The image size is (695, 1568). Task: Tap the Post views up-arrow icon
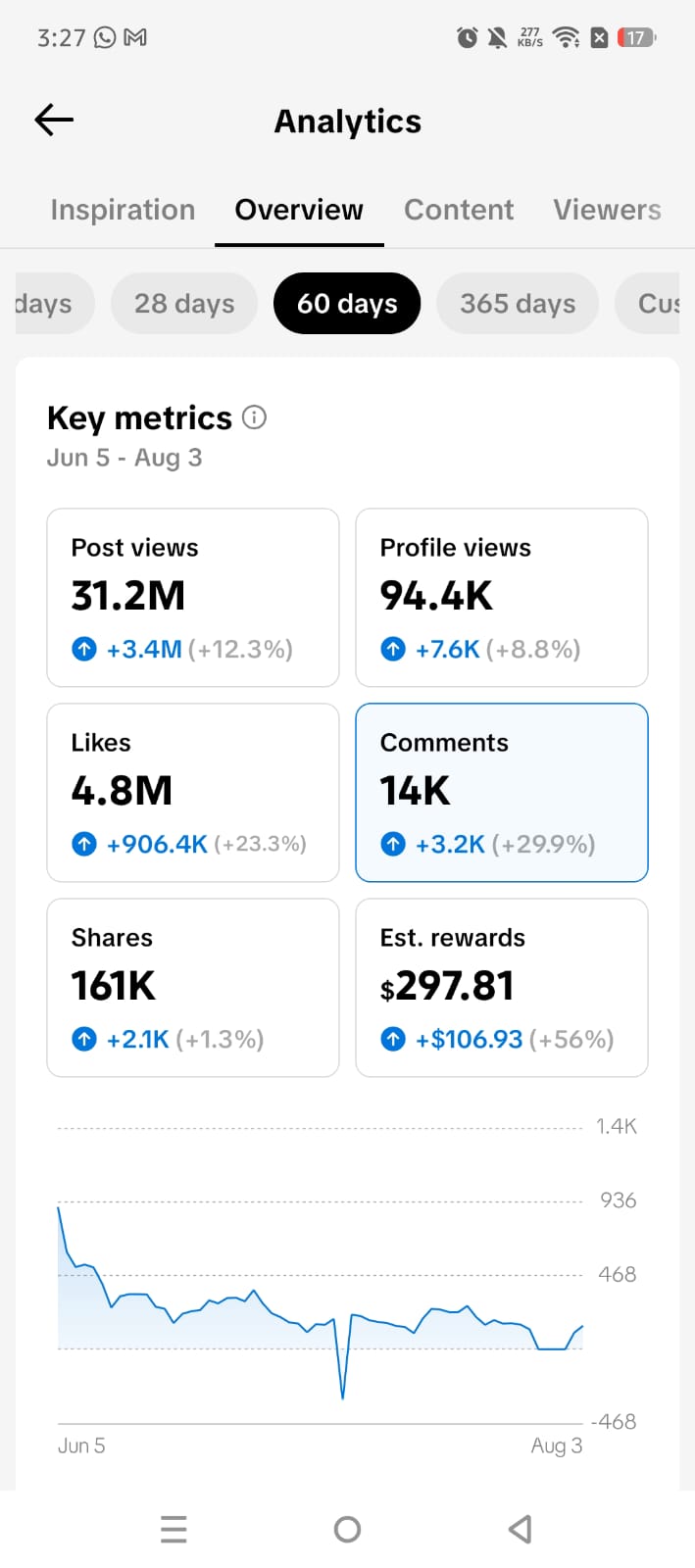84,649
